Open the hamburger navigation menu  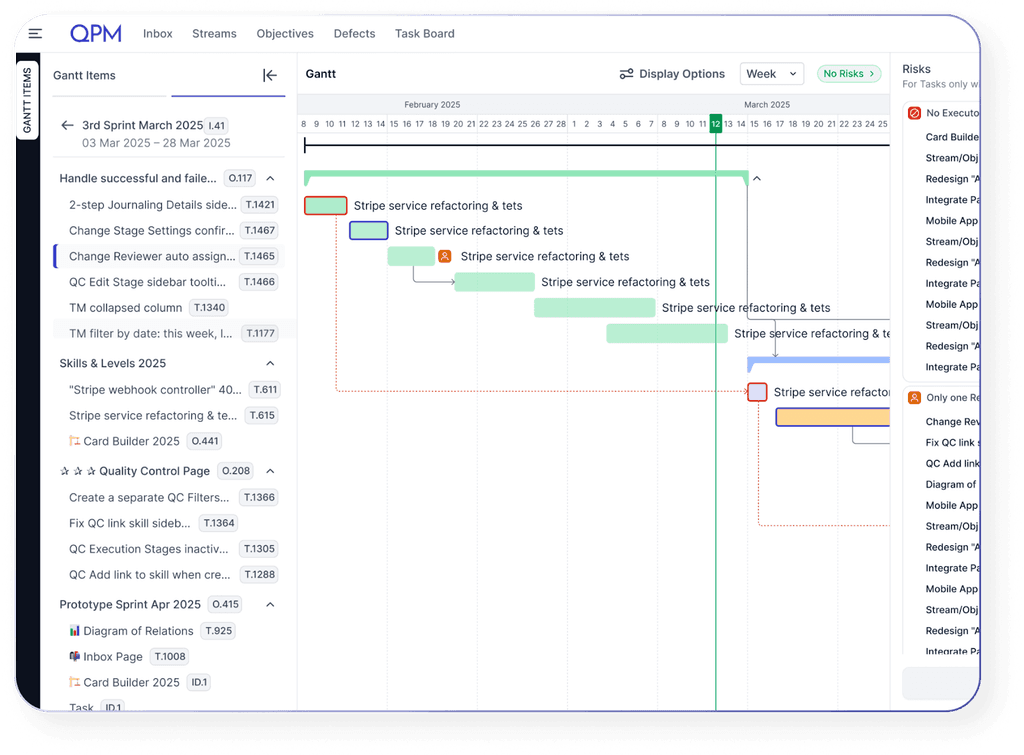[x=35, y=33]
